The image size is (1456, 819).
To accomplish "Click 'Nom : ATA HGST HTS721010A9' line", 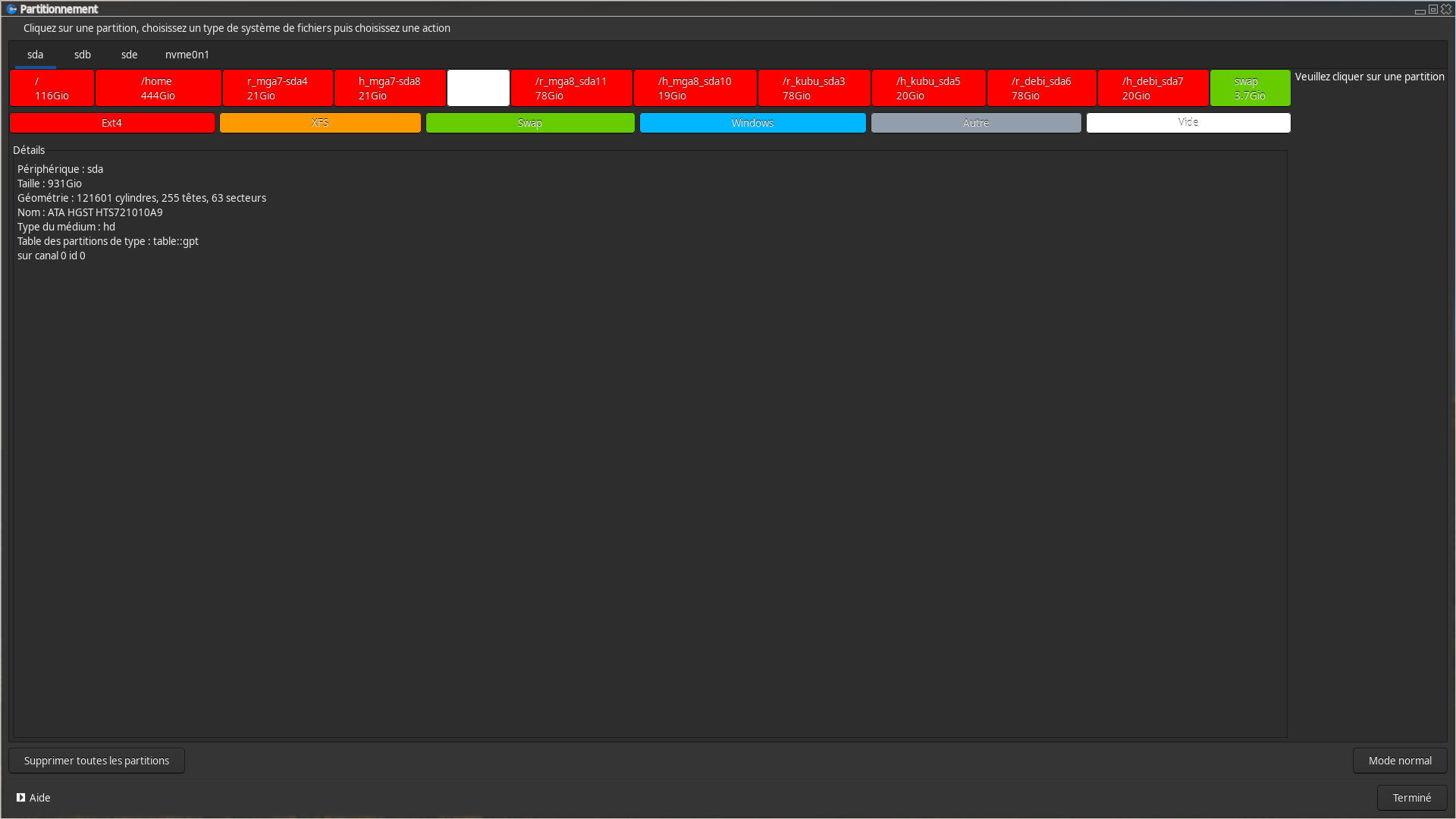I will 90,212.
